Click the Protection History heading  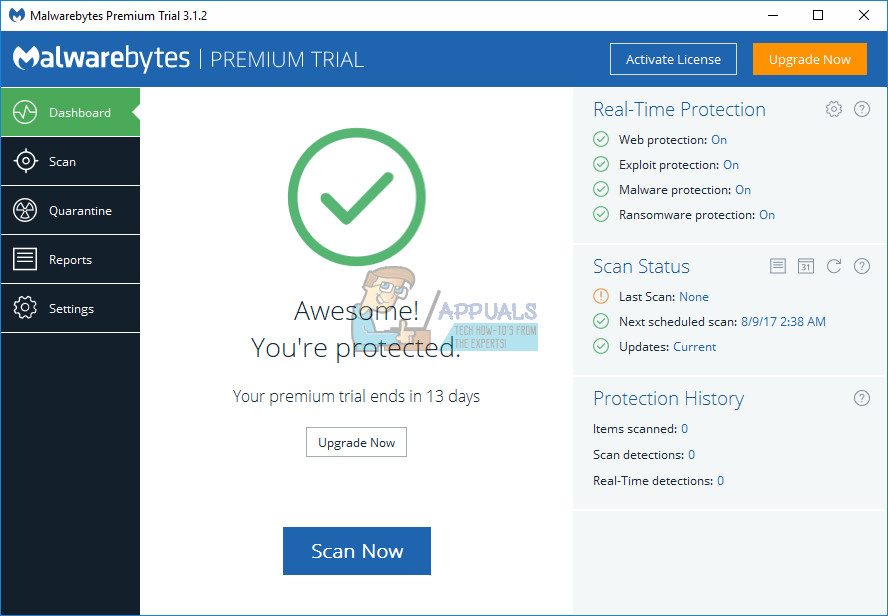pos(668,399)
